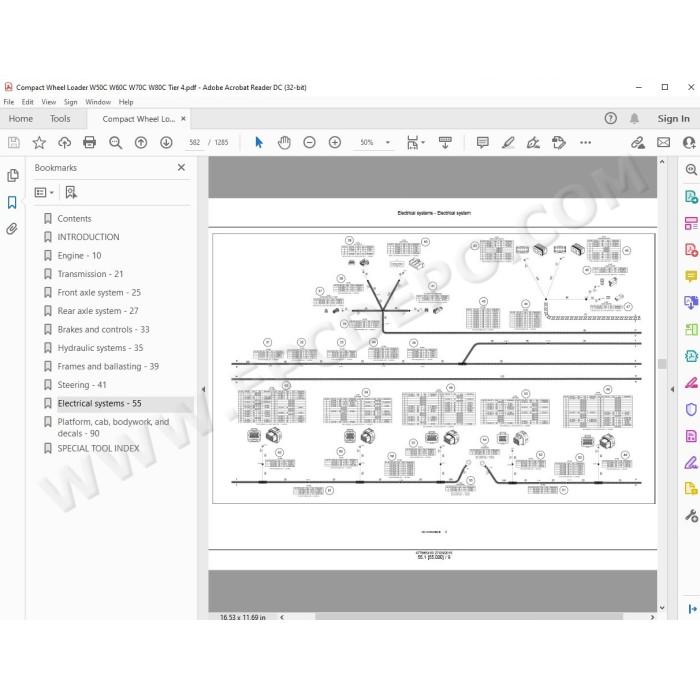Select Electrical systems - 55 bookmark
The image size is (700, 700).
point(99,404)
